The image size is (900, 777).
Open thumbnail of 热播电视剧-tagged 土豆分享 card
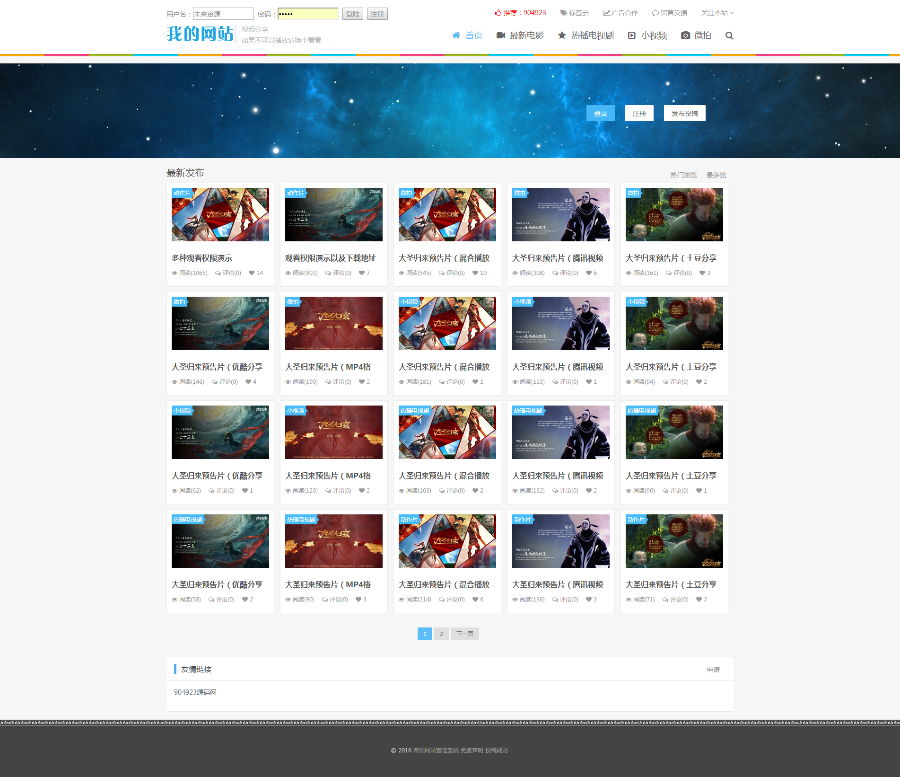(x=674, y=432)
